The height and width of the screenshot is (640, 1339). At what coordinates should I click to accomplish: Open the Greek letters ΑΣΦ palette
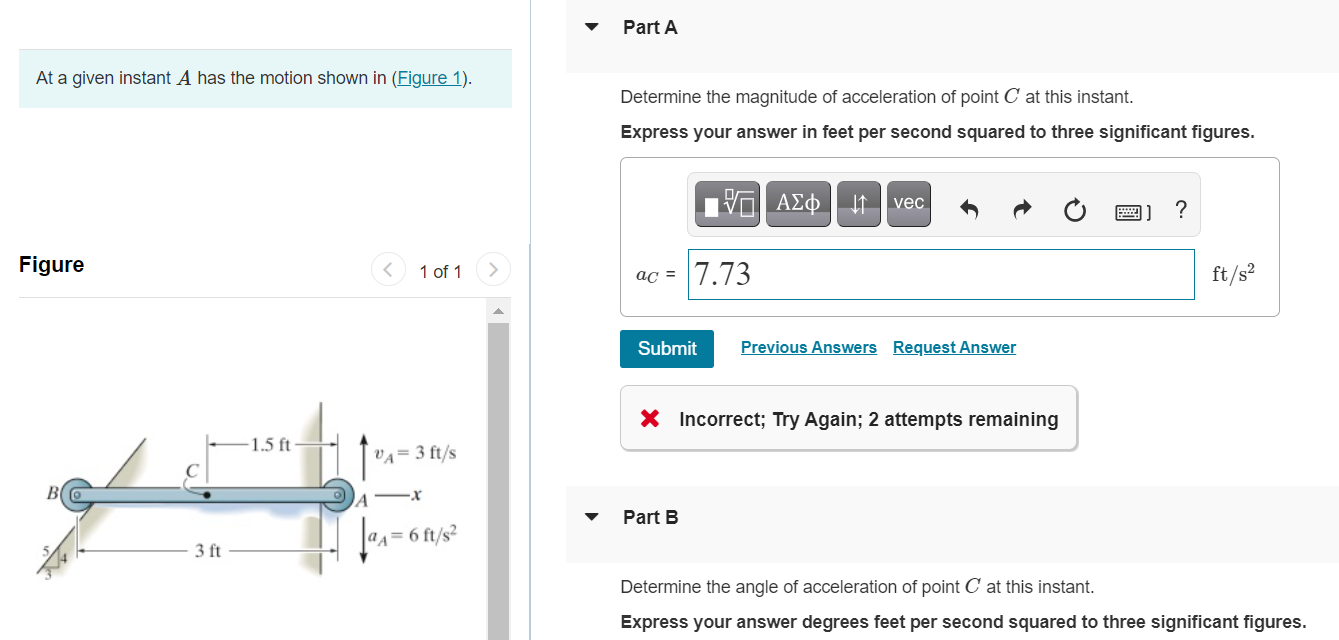point(798,203)
